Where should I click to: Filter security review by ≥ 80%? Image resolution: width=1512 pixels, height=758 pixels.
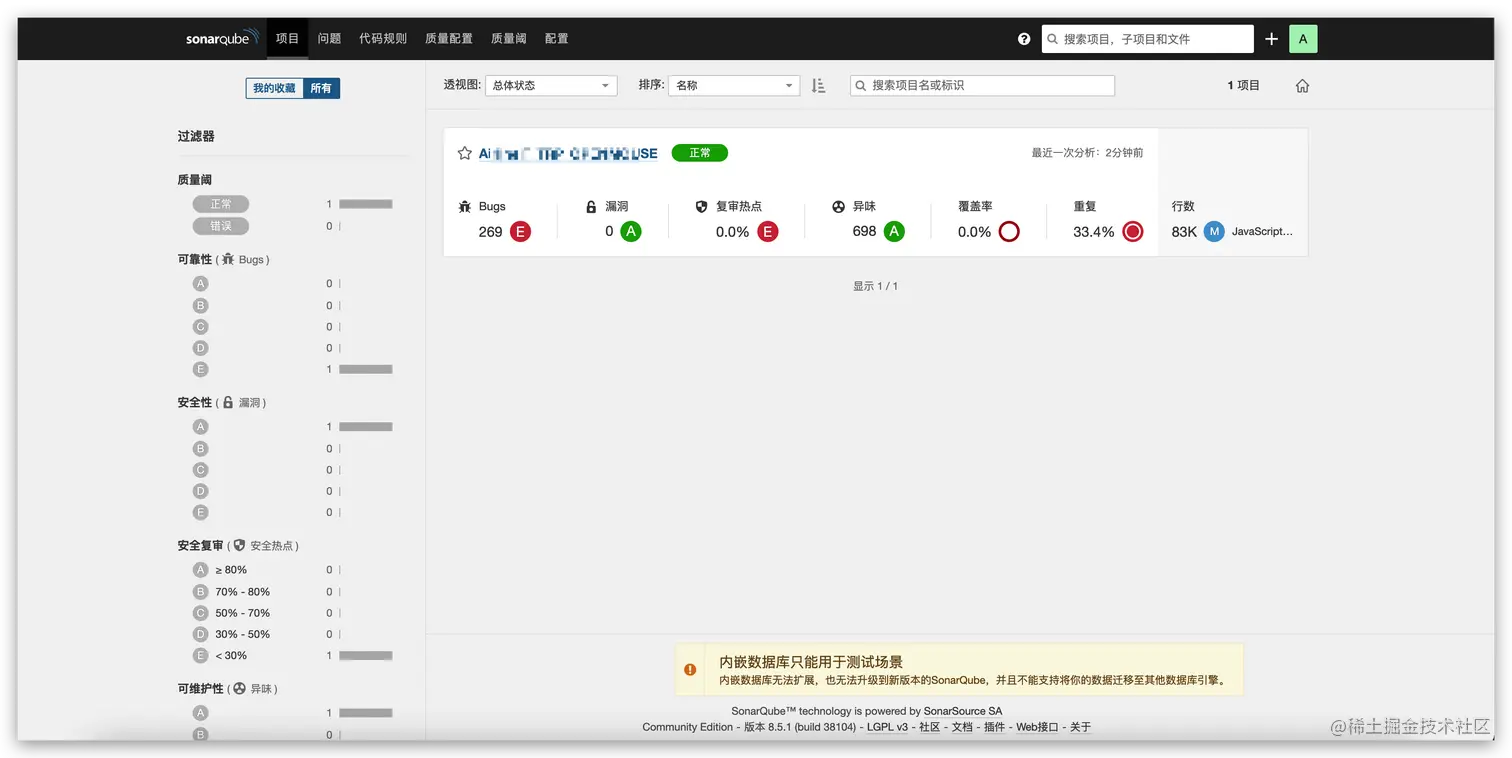pos(220,570)
